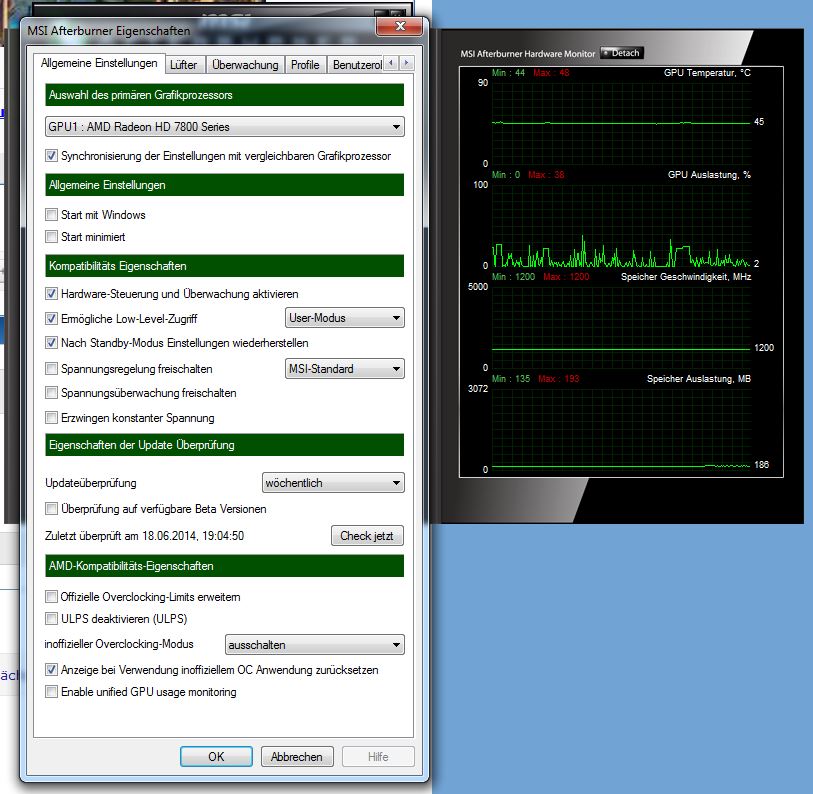The width and height of the screenshot is (813, 794).
Task: Enable Start minimiert
Action: (x=51, y=237)
